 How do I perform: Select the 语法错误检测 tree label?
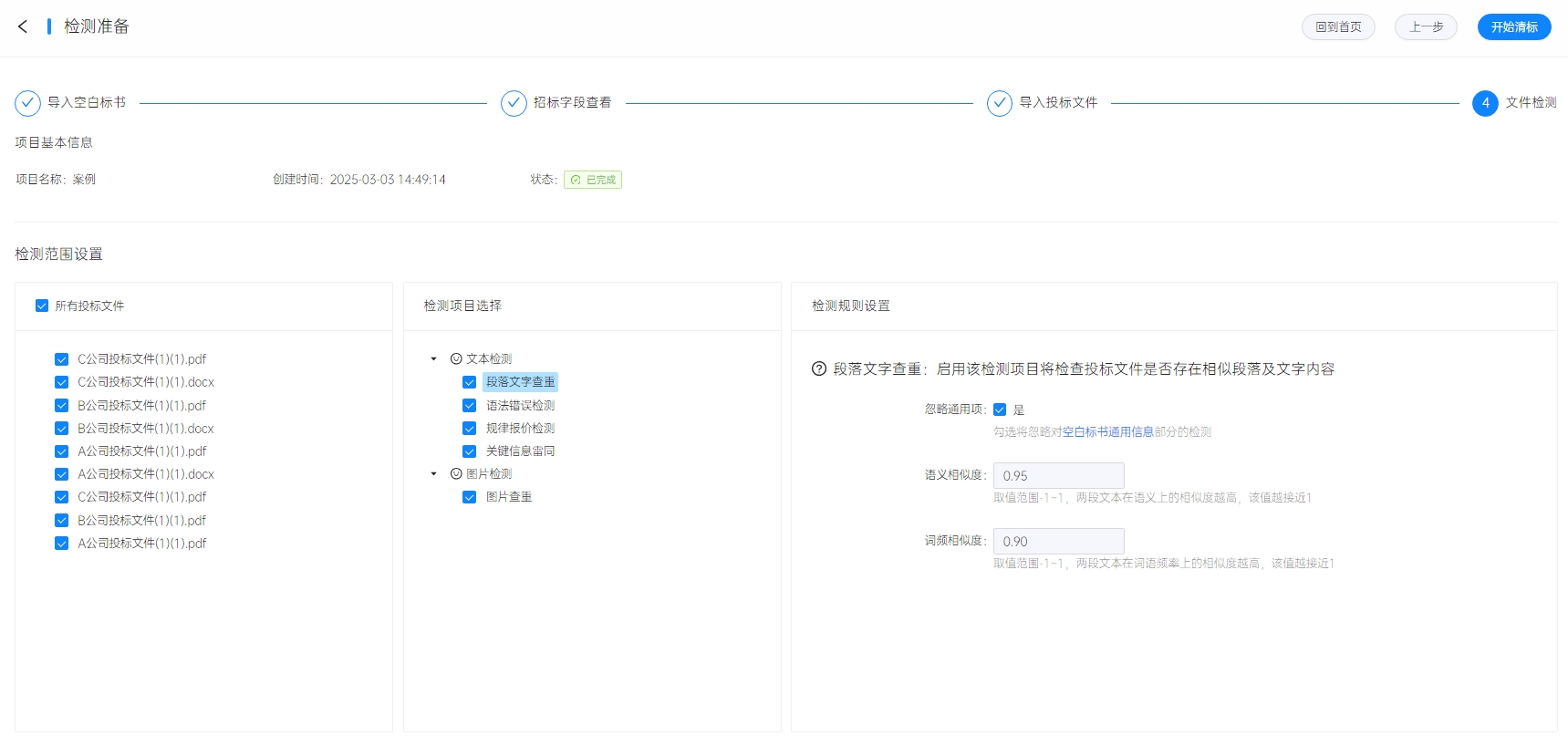(520, 405)
